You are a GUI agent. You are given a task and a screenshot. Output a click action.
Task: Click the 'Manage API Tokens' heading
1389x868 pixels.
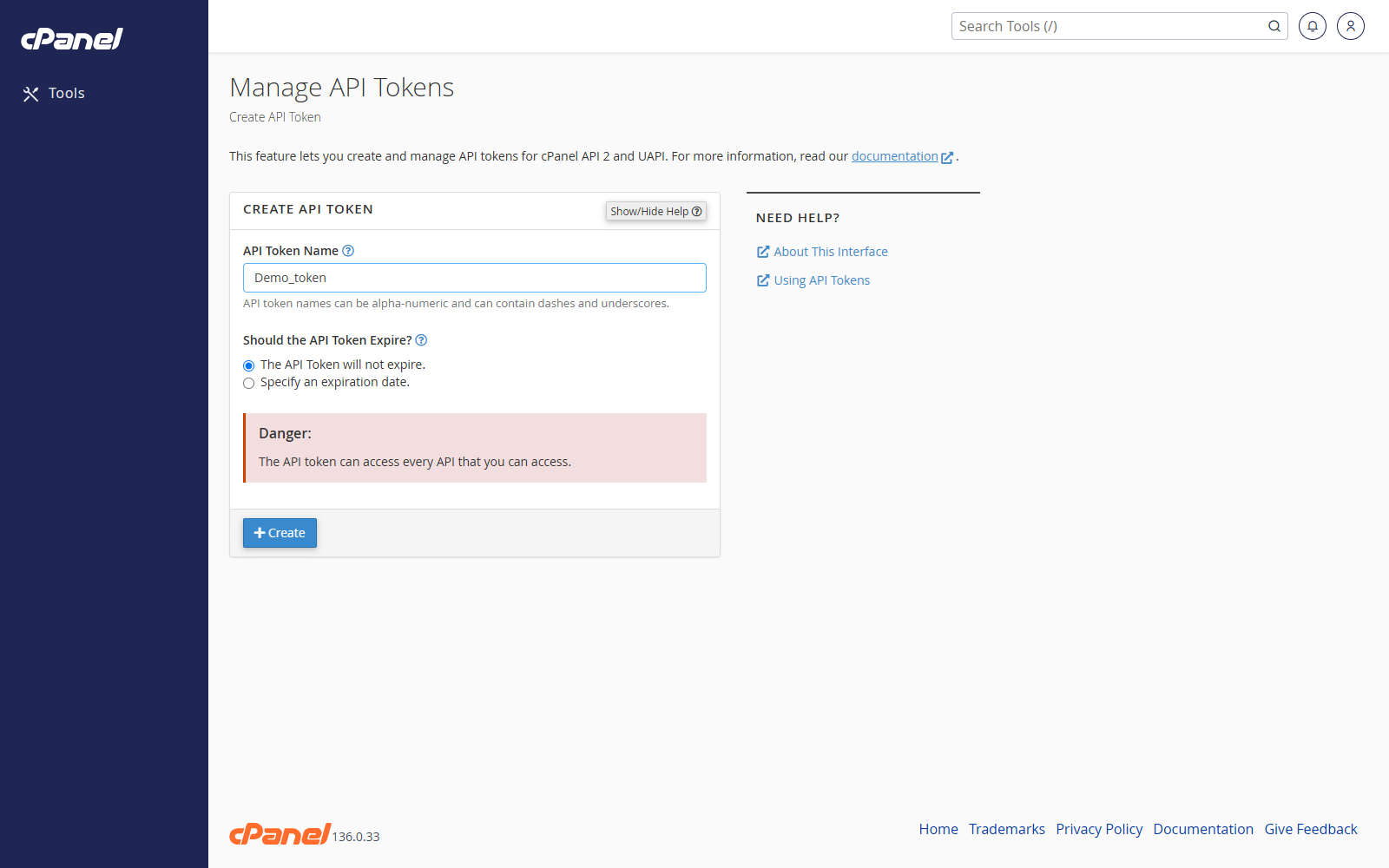coord(341,88)
